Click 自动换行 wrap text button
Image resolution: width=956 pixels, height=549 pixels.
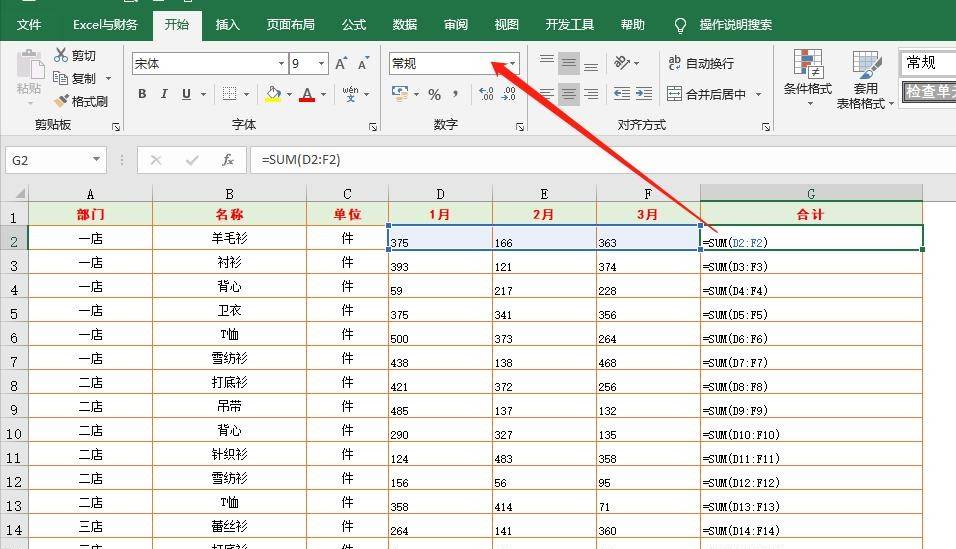[x=701, y=63]
